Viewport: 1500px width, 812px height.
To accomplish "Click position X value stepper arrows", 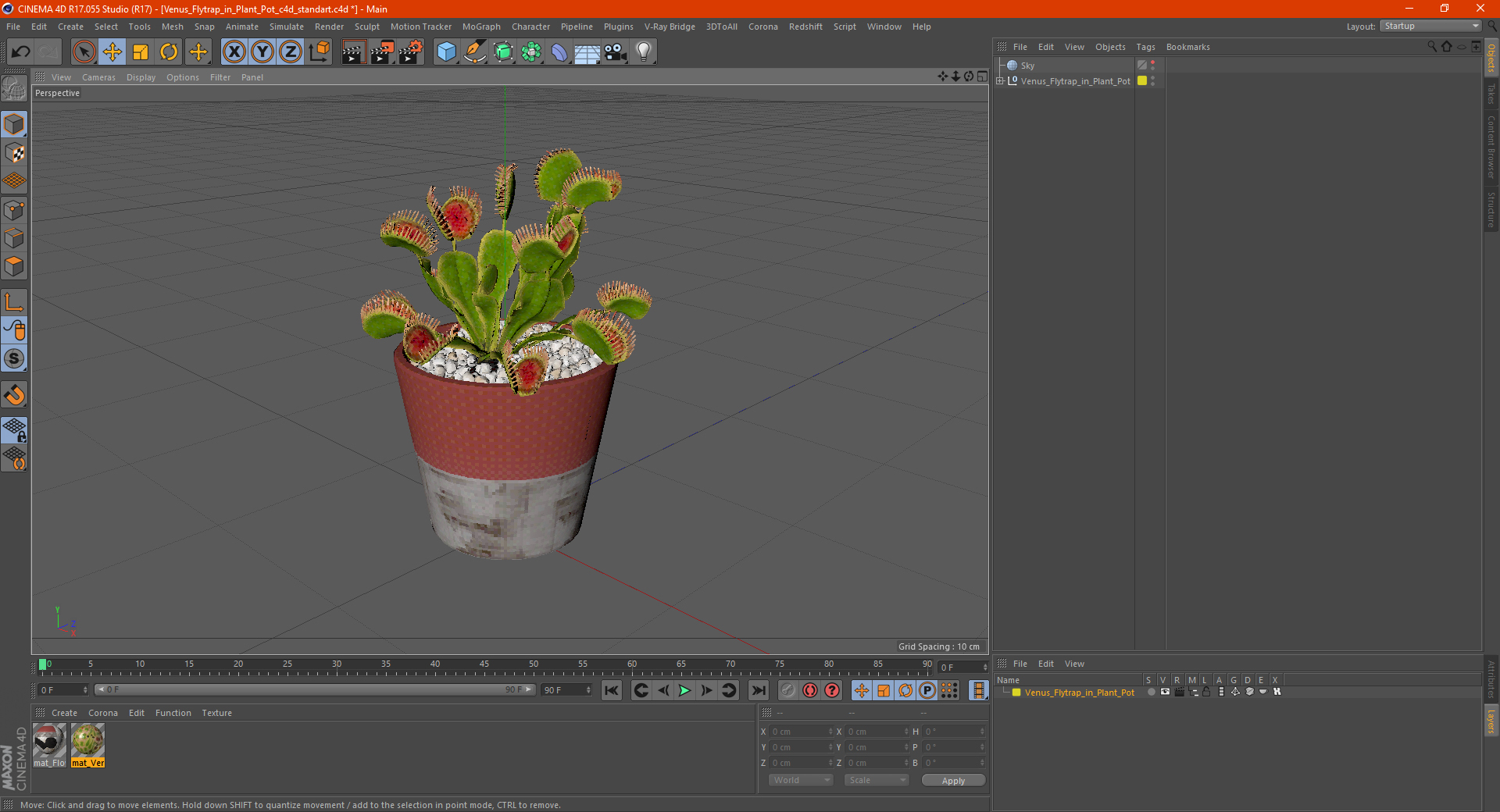I will pyautogui.click(x=830, y=732).
